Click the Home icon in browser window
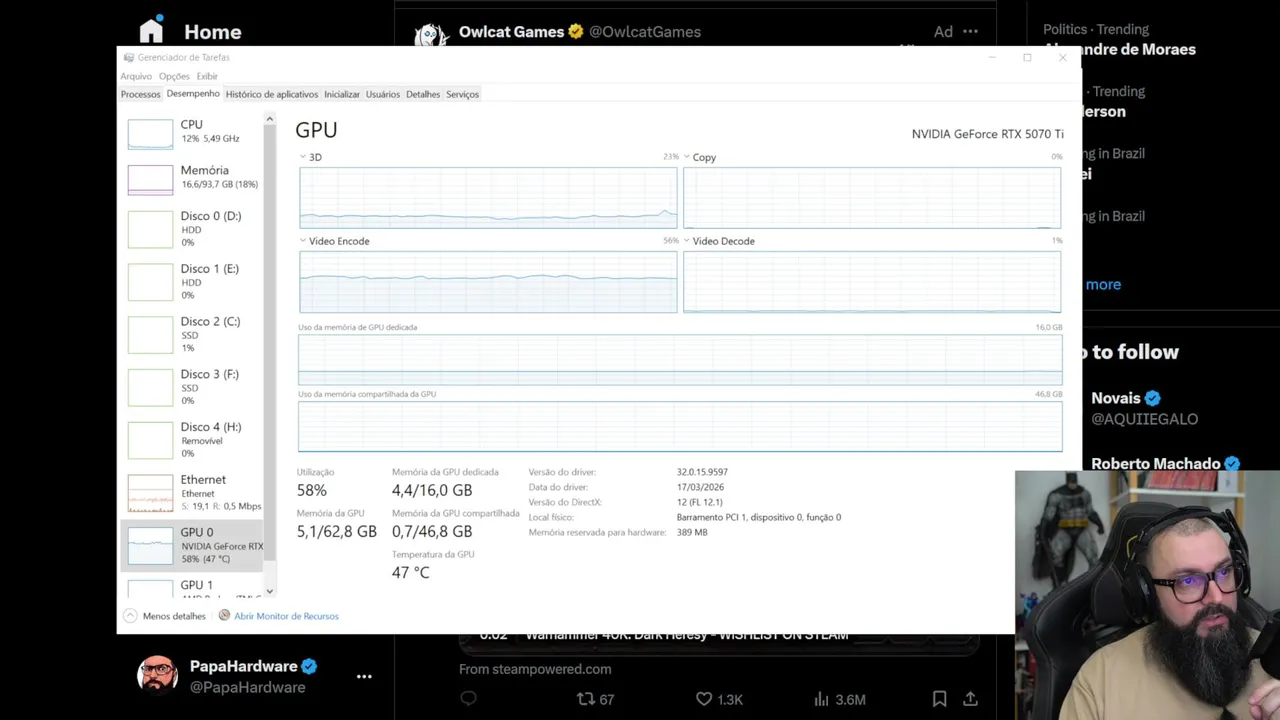 [151, 30]
